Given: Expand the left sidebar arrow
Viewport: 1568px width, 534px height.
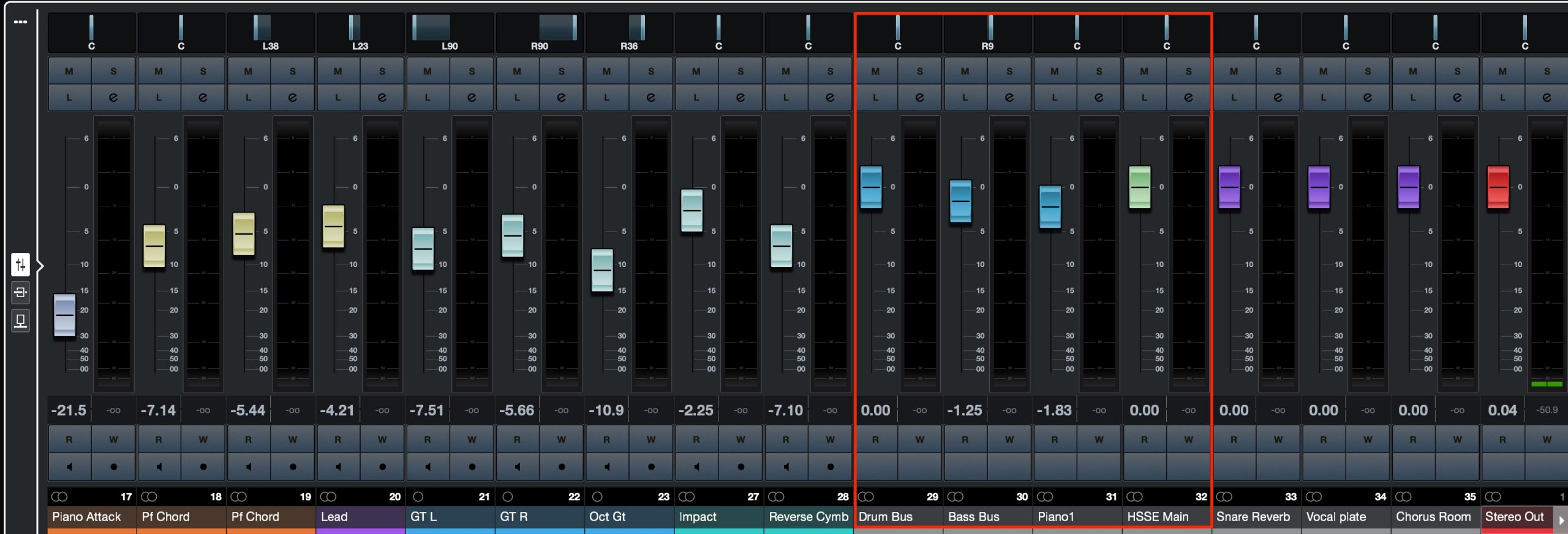Looking at the screenshot, I should [40, 266].
